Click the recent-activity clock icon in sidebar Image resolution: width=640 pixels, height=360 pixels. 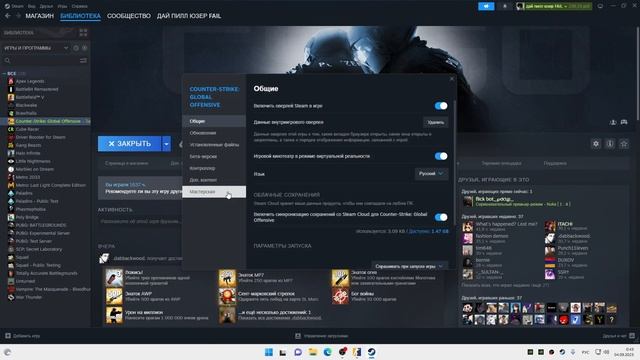[76, 48]
